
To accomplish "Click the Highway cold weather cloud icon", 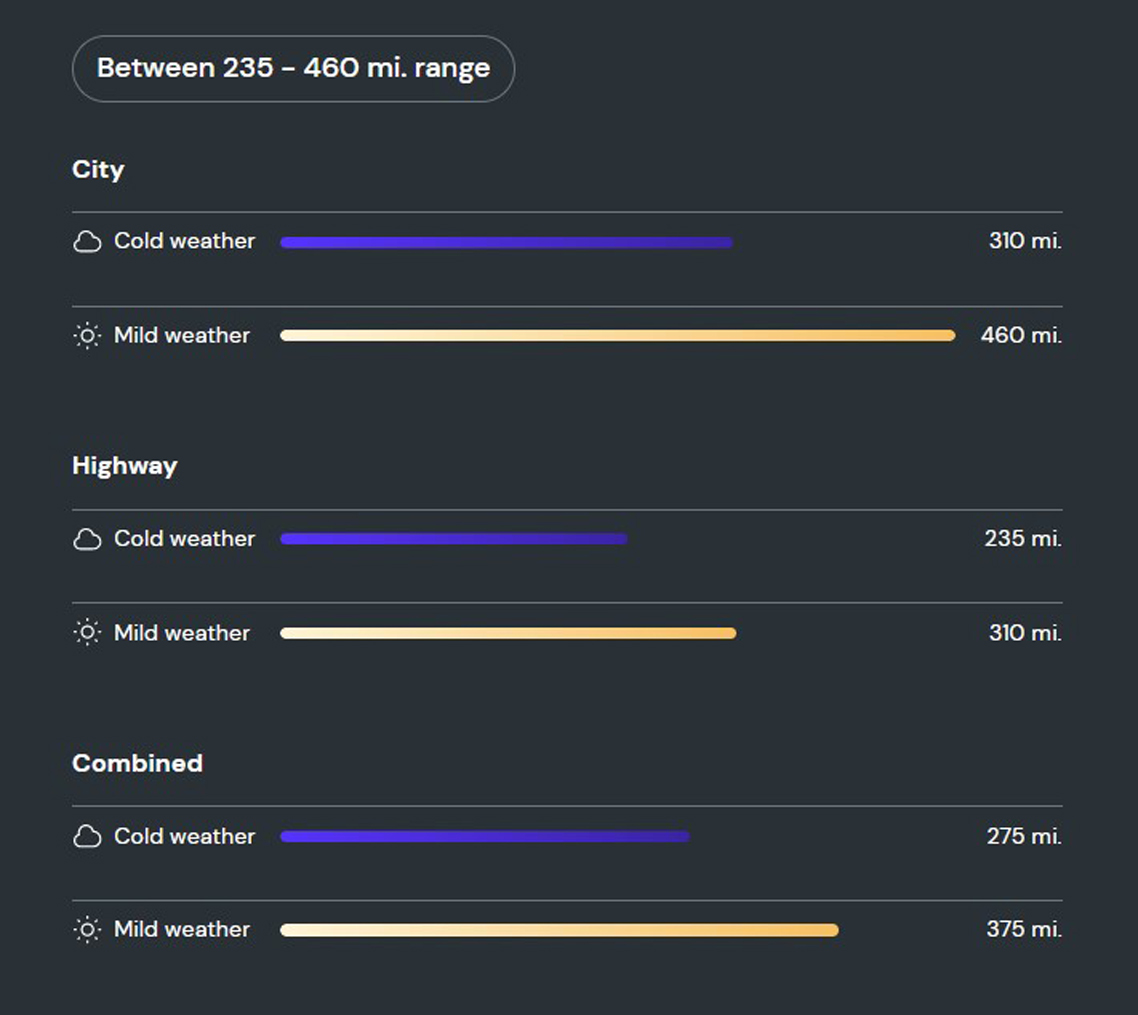I will pyautogui.click(x=88, y=538).
